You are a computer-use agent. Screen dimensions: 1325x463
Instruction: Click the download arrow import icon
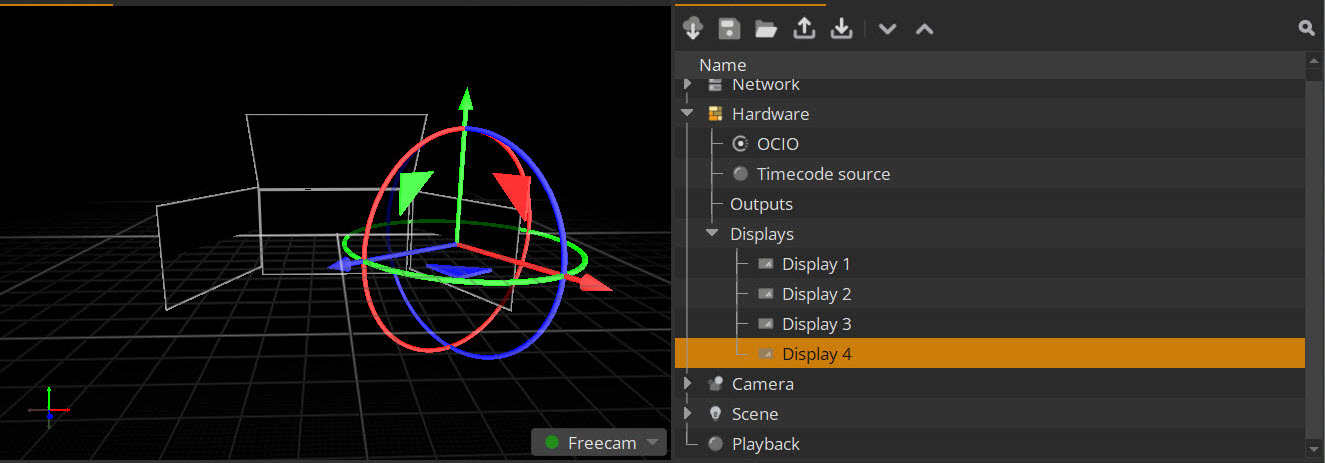click(842, 29)
